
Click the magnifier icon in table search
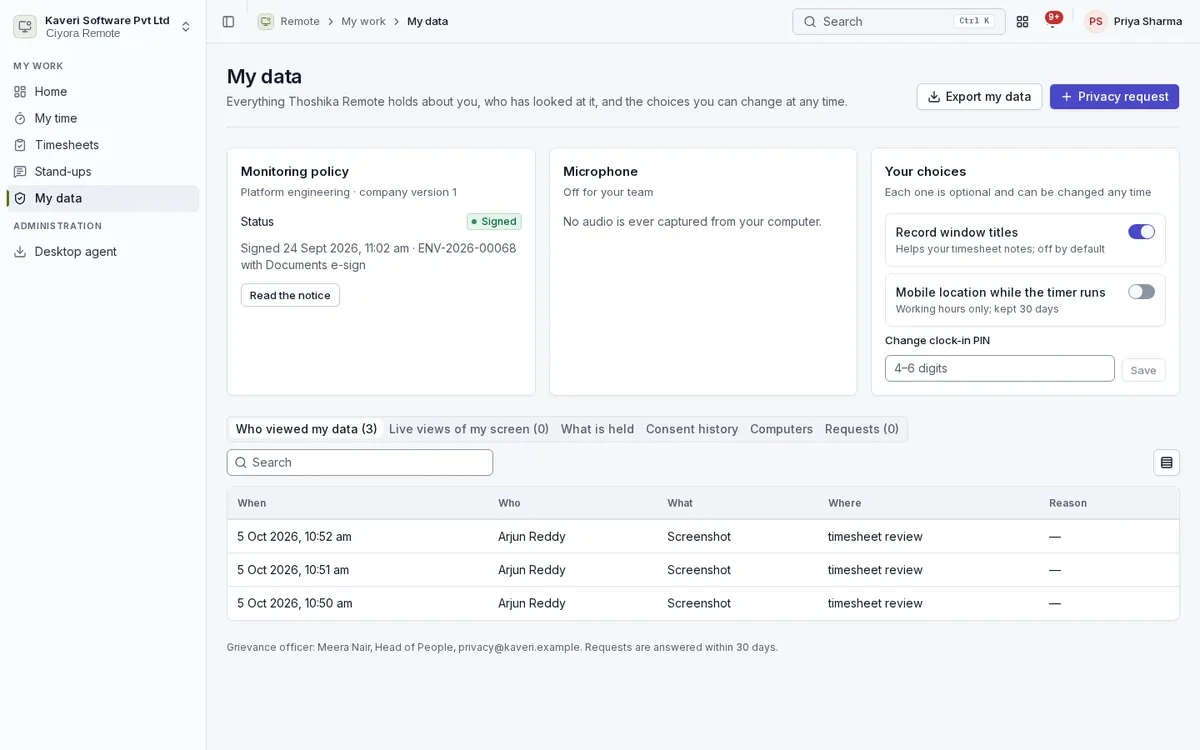[241, 462]
